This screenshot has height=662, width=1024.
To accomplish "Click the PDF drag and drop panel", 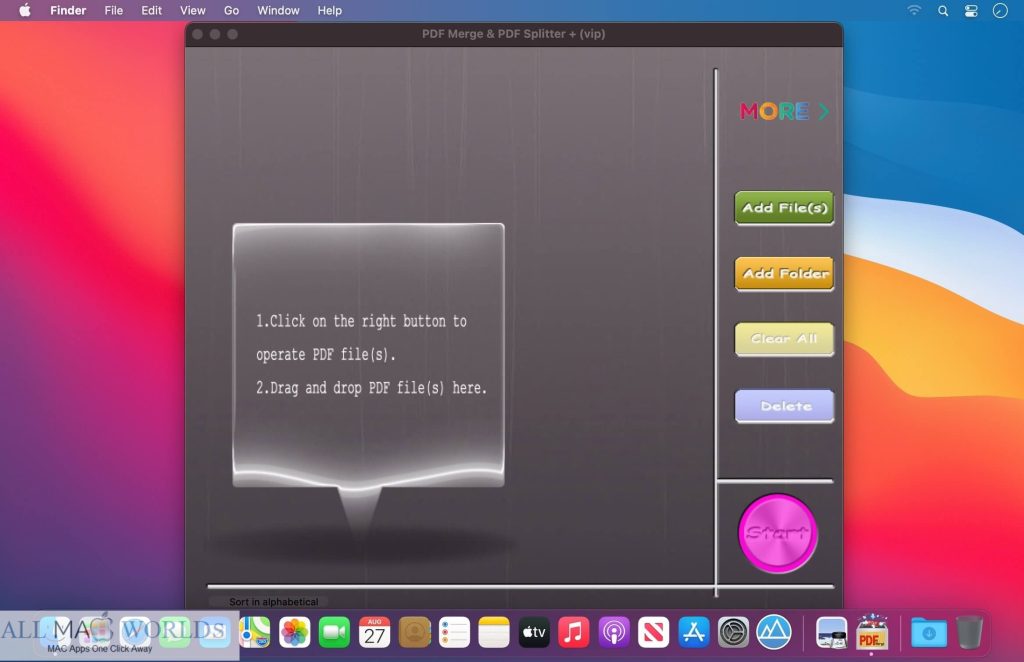I will pos(368,356).
